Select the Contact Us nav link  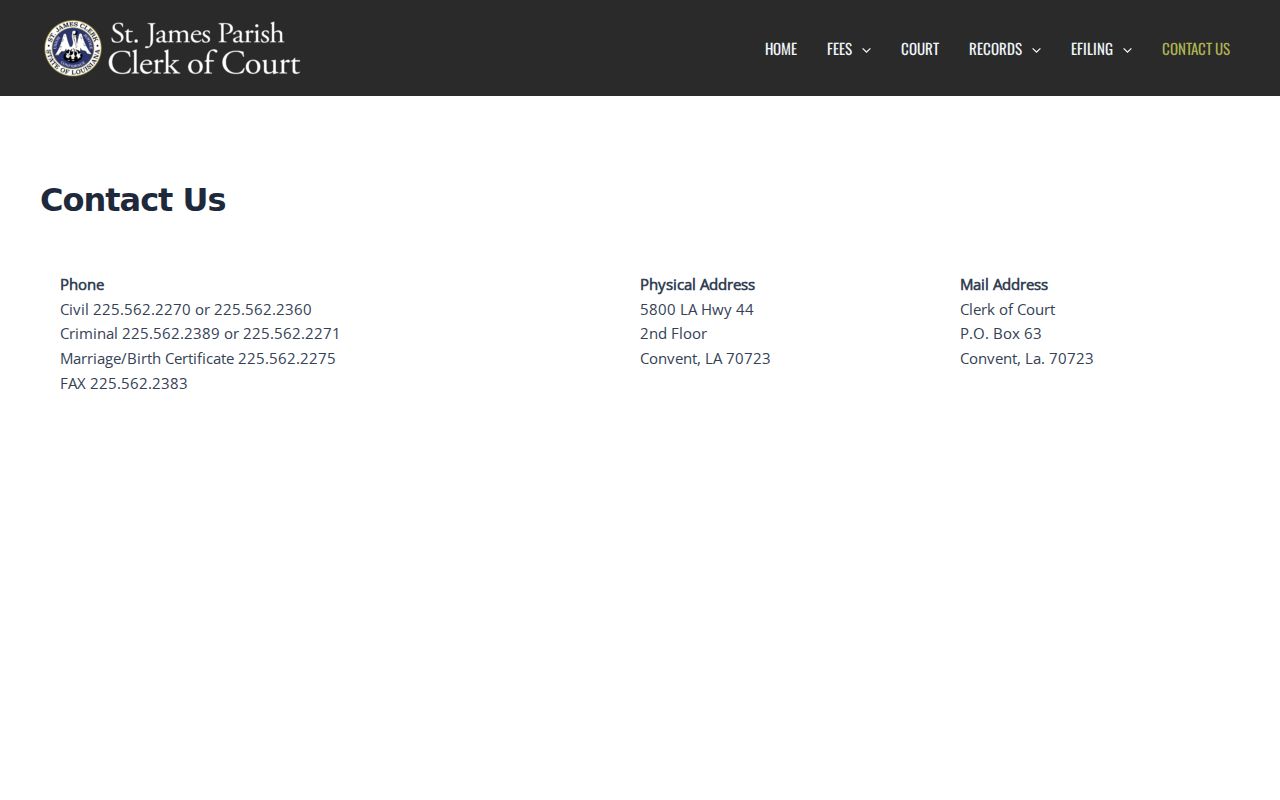[1196, 49]
